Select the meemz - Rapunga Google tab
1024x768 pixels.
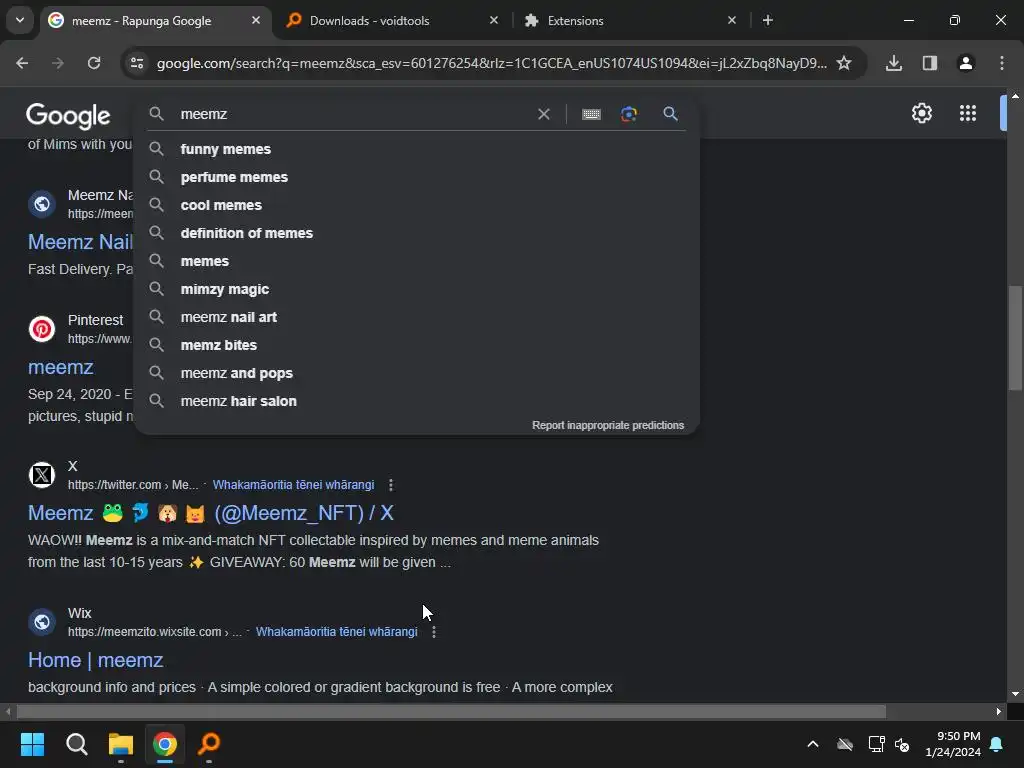tap(157, 21)
